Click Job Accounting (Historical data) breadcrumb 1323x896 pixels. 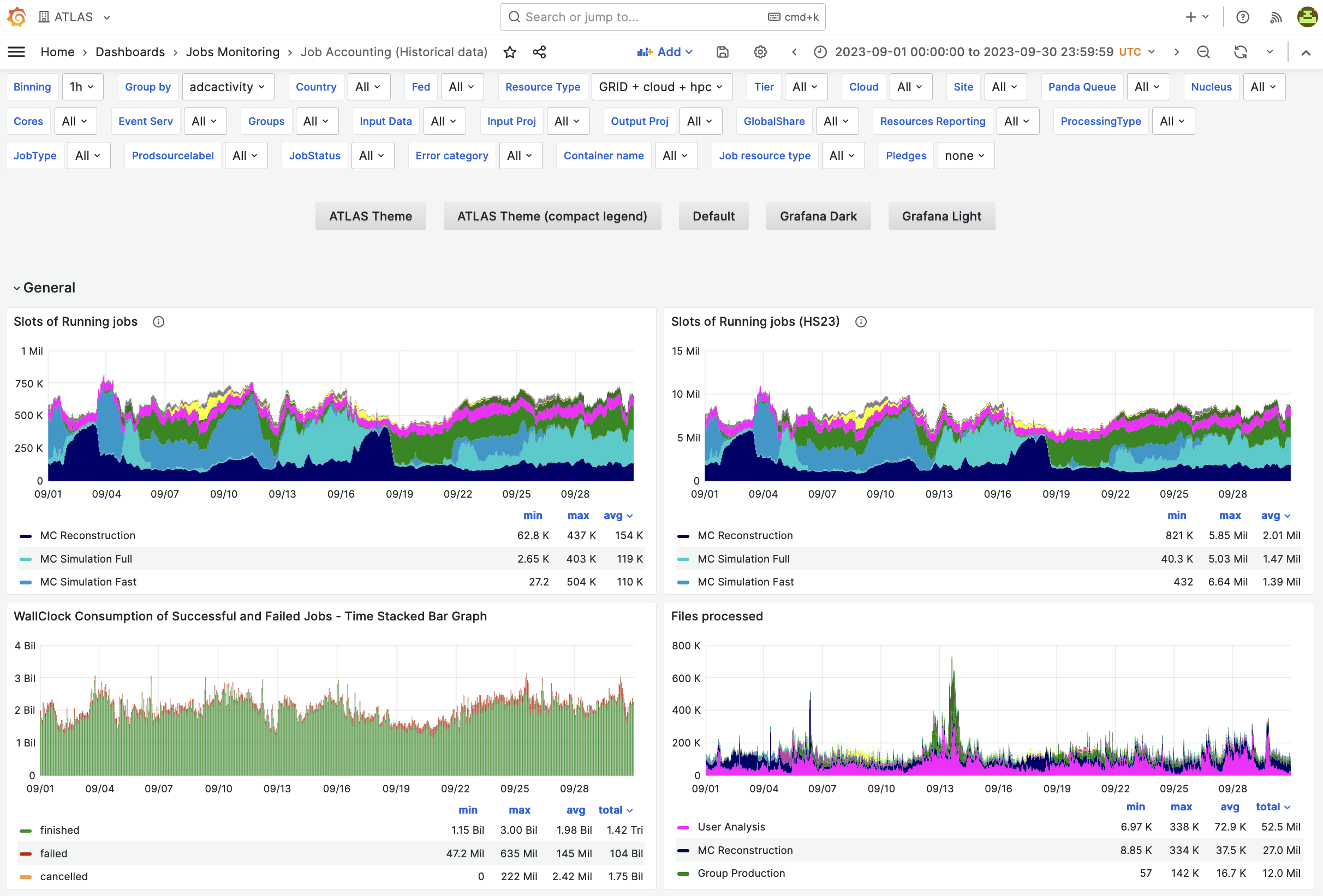[394, 52]
